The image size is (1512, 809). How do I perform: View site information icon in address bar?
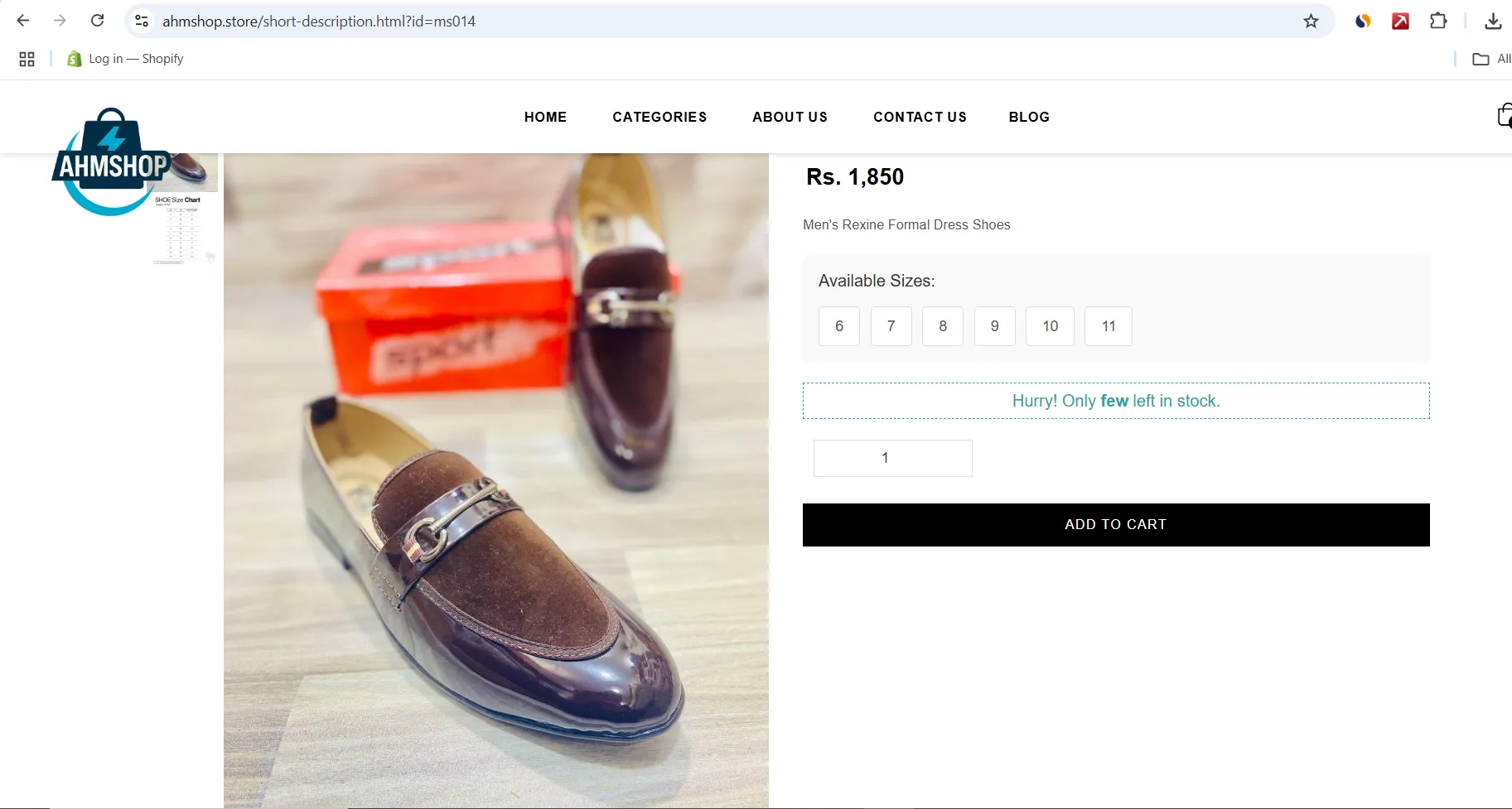pos(142,22)
